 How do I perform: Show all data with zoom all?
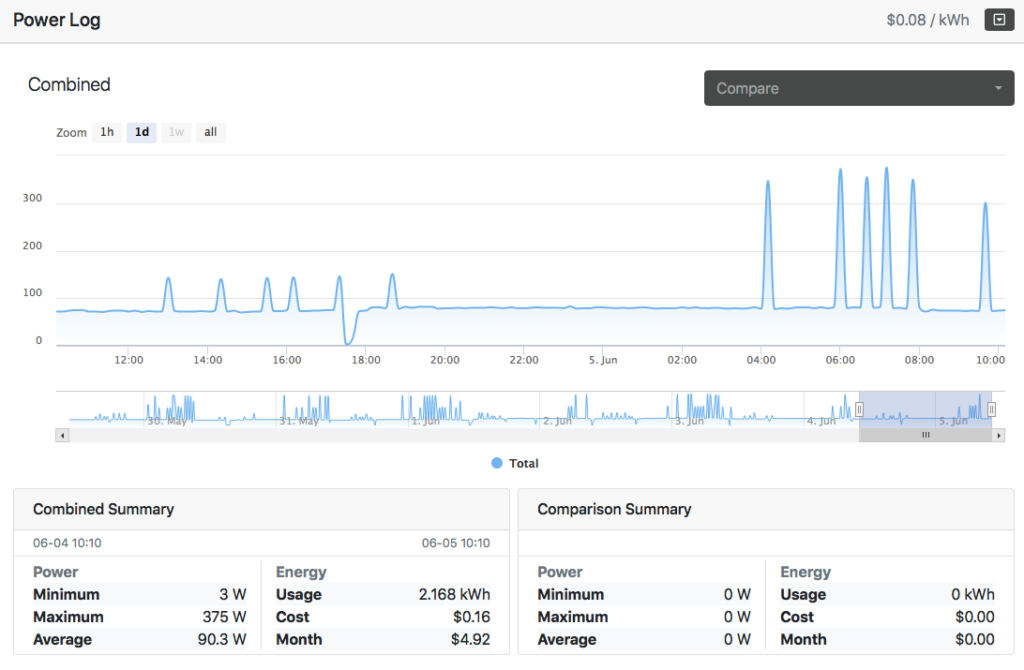[x=210, y=132]
